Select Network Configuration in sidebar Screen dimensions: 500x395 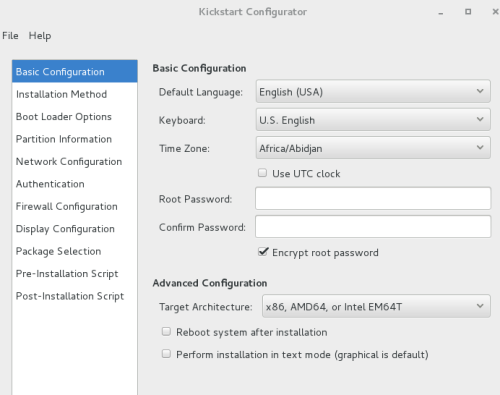[x=75, y=162]
